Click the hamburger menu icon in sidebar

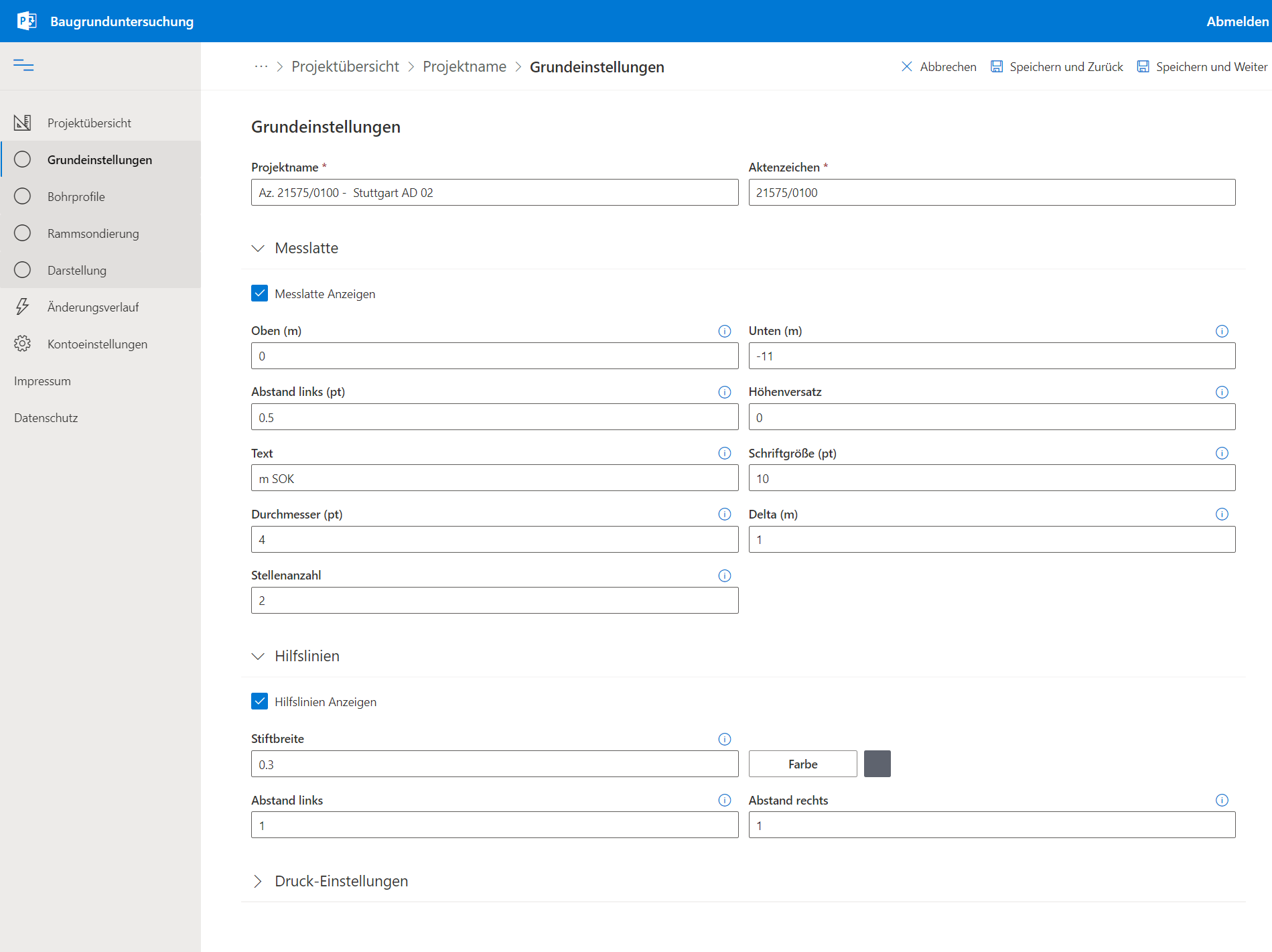(23, 65)
